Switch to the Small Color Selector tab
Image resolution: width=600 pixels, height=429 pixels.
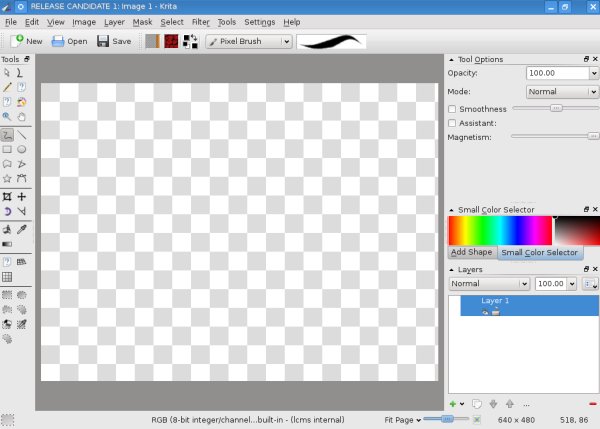tap(540, 253)
